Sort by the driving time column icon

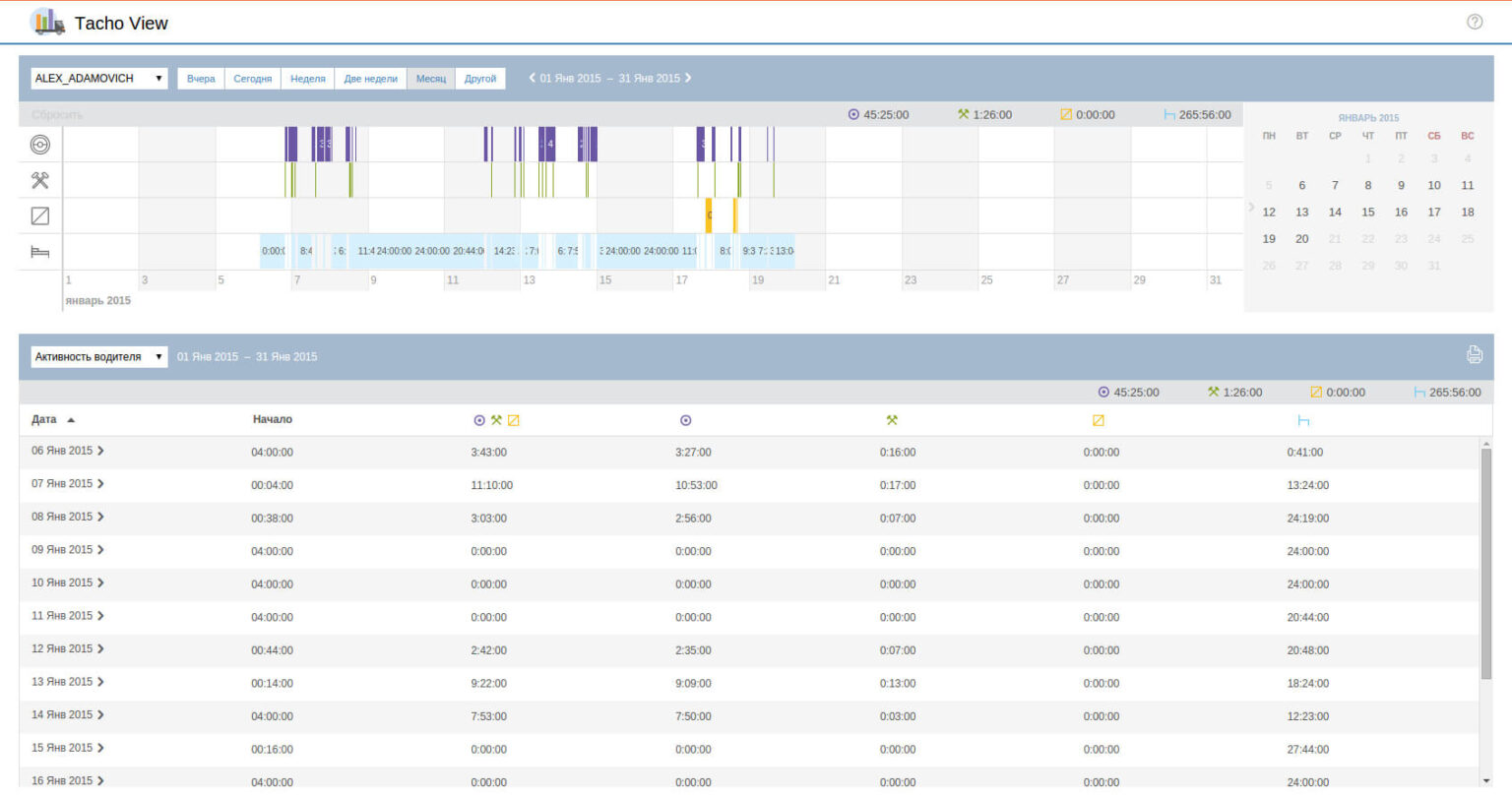coord(685,420)
